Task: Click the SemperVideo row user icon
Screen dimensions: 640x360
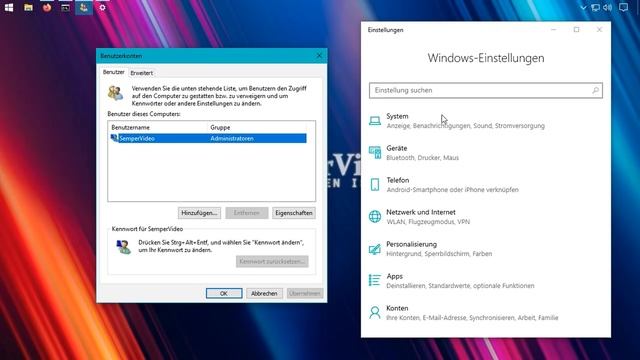Action: click(x=114, y=138)
